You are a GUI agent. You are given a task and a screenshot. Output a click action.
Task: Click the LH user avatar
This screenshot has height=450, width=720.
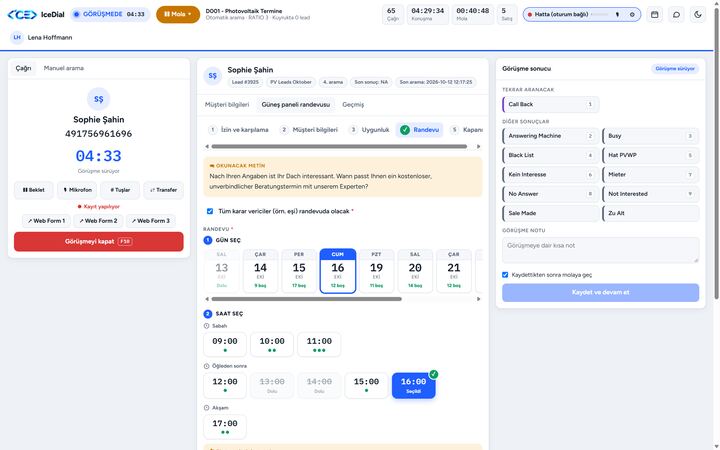(17, 37)
